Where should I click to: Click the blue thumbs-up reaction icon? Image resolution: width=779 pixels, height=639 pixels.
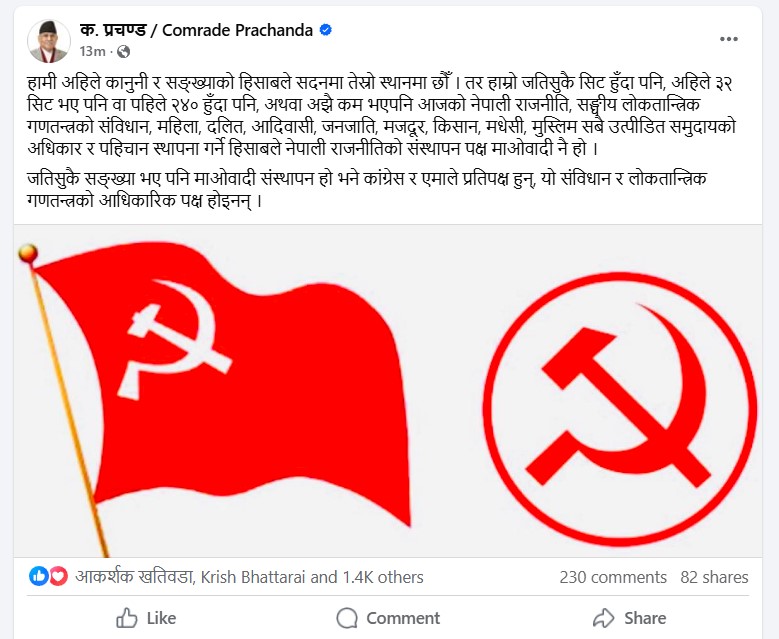pos(38,576)
